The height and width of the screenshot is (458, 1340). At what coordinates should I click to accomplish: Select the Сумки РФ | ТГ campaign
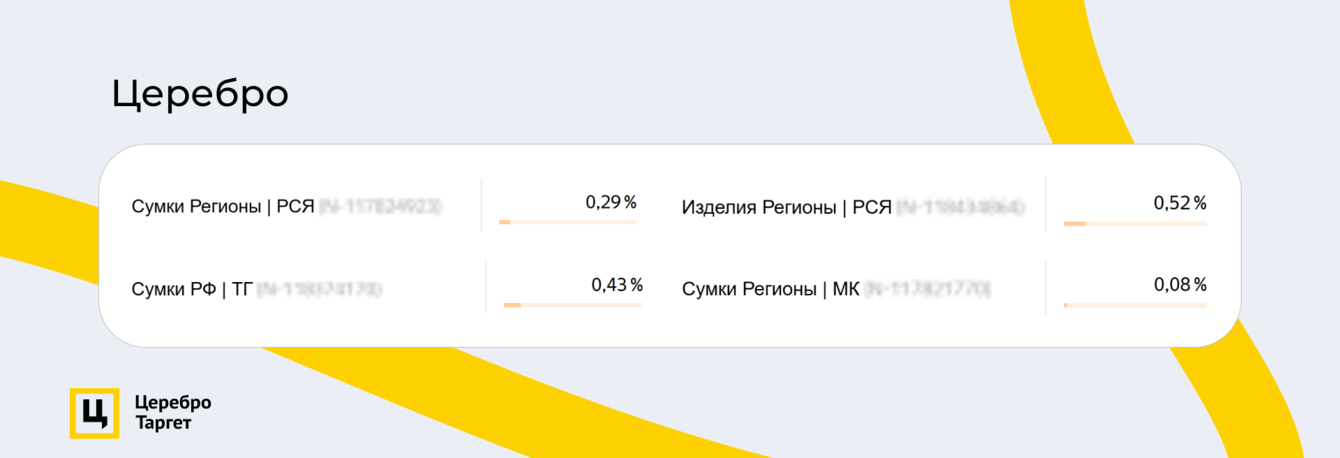[x=193, y=290]
